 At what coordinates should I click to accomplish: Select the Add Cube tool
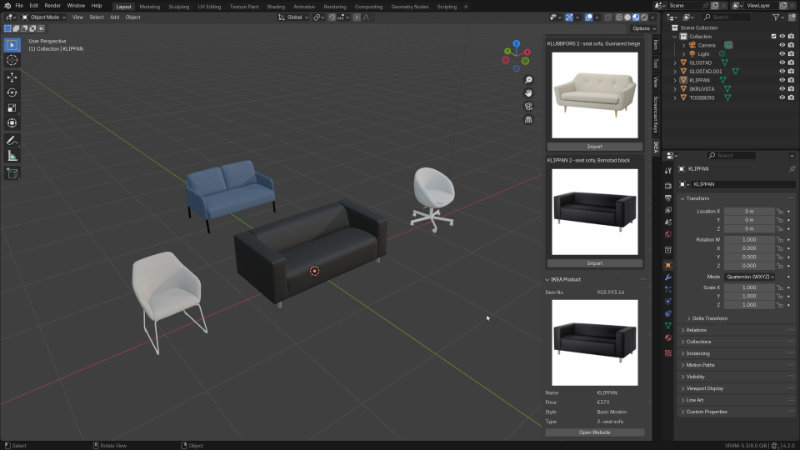(12, 173)
